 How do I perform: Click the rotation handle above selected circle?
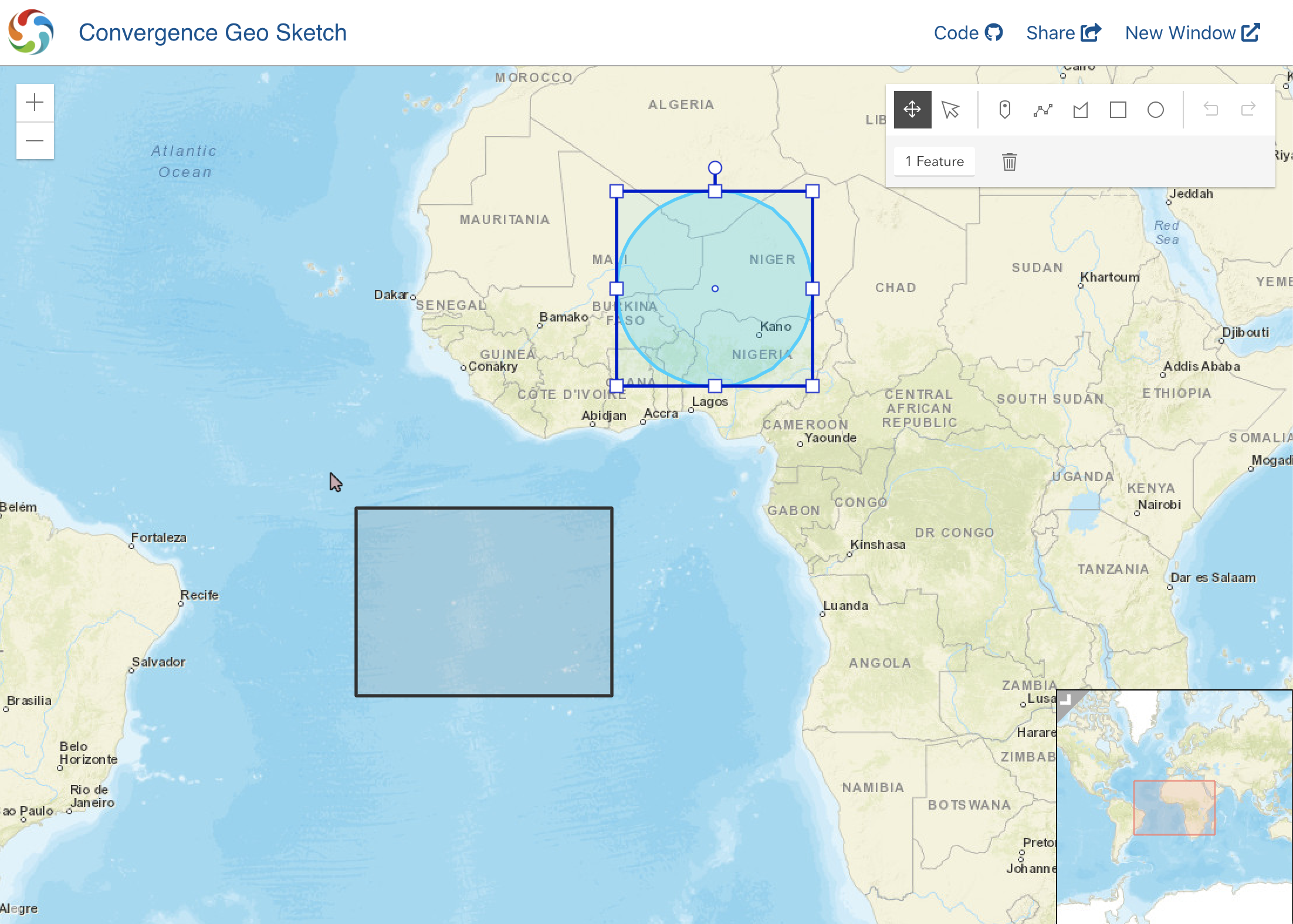coord(715,168)
